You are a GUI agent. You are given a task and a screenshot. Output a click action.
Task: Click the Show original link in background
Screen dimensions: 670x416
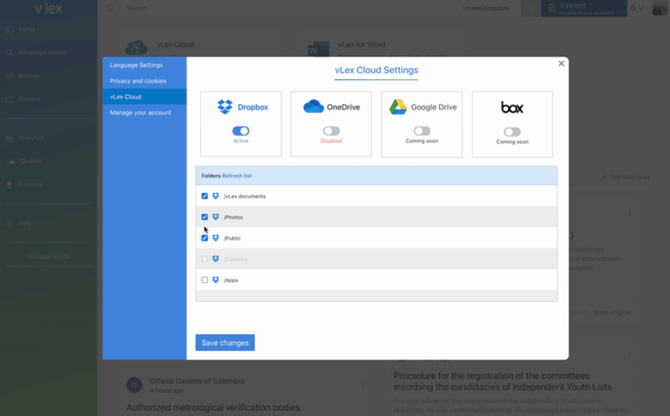(612, 312)
